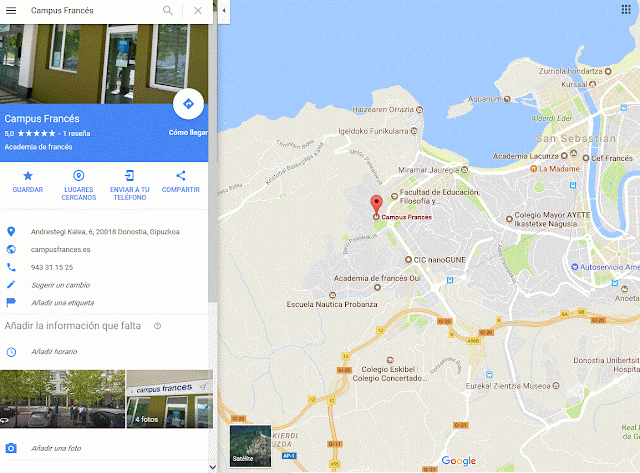Open Lugares cercanos nearby places
Screen dimensions: 640x473
click(79, 186)
